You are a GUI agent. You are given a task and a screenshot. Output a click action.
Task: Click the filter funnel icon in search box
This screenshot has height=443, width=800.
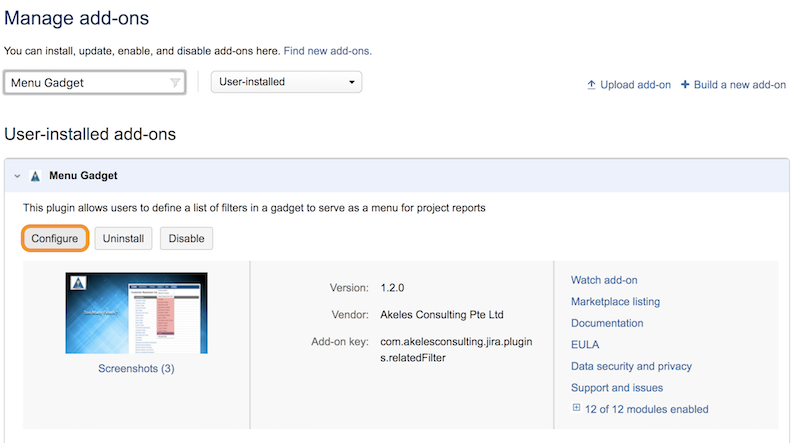click(x=176, y=83)
